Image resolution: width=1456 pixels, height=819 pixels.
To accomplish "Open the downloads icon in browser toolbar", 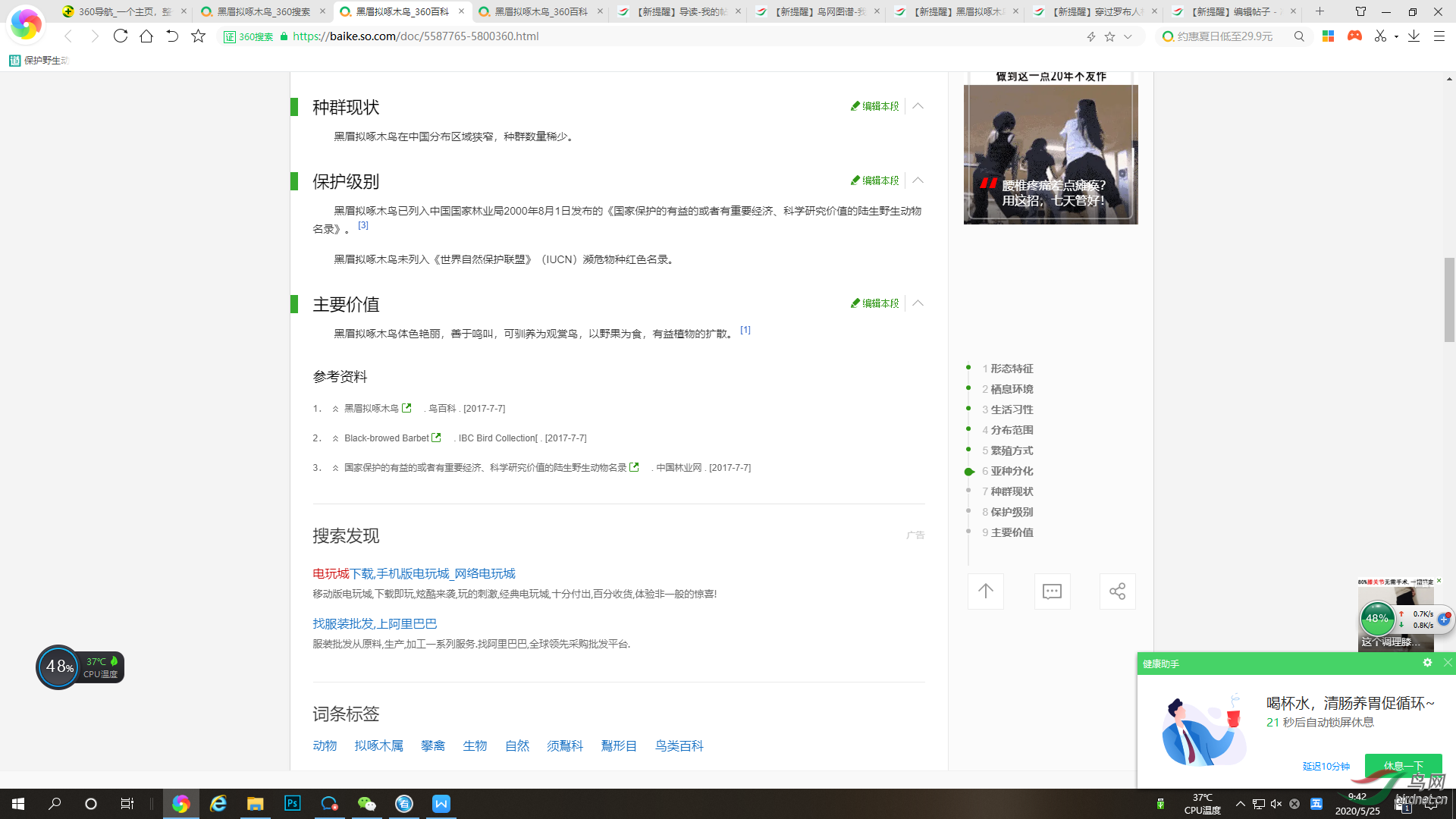I will [x=1414, y=36].
